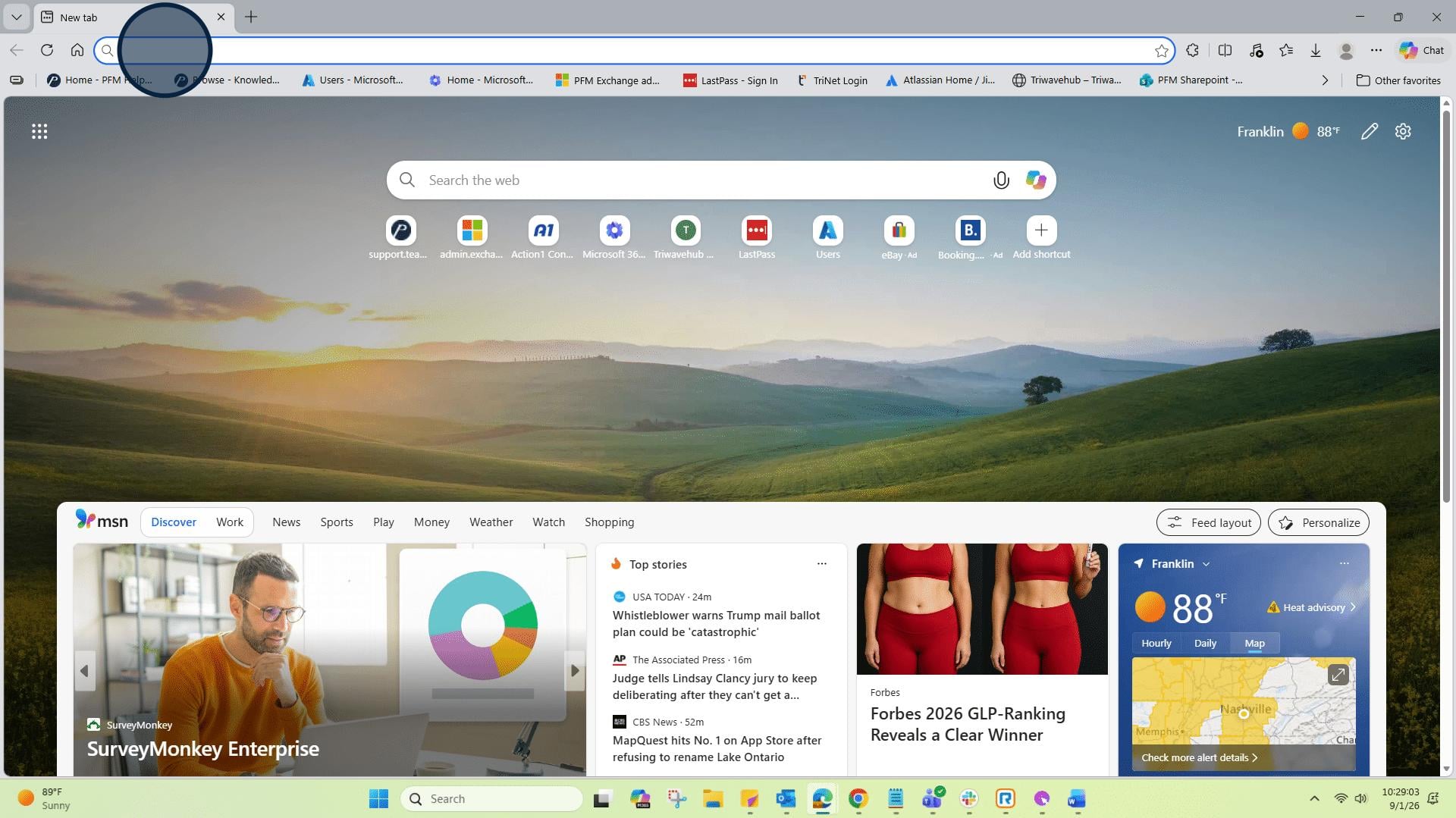Click the browser profile avatar icon
Screen dimensions: 1456x818
point(1346,50)
